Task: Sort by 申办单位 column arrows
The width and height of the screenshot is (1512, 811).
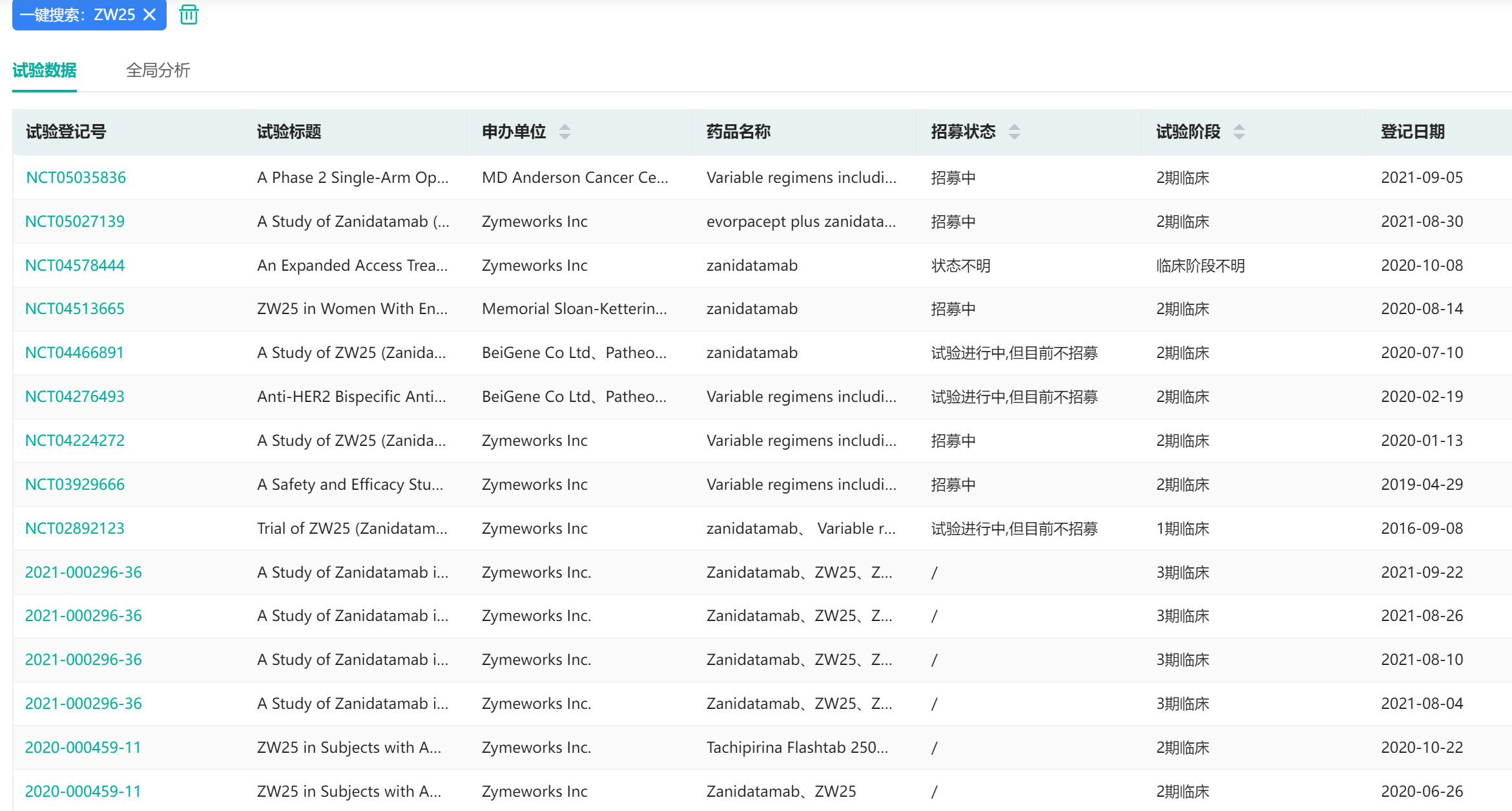Action: click(x=564, y=132)
